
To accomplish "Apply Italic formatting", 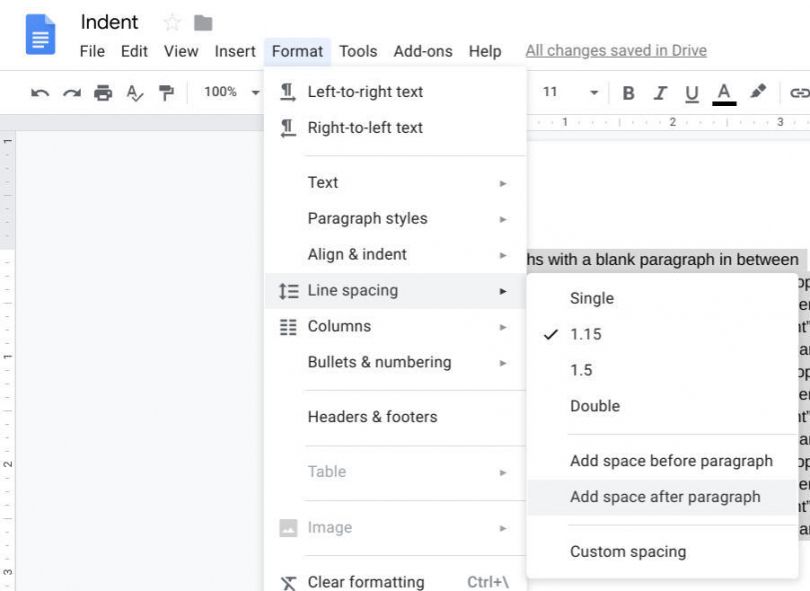I will point(658,93).
